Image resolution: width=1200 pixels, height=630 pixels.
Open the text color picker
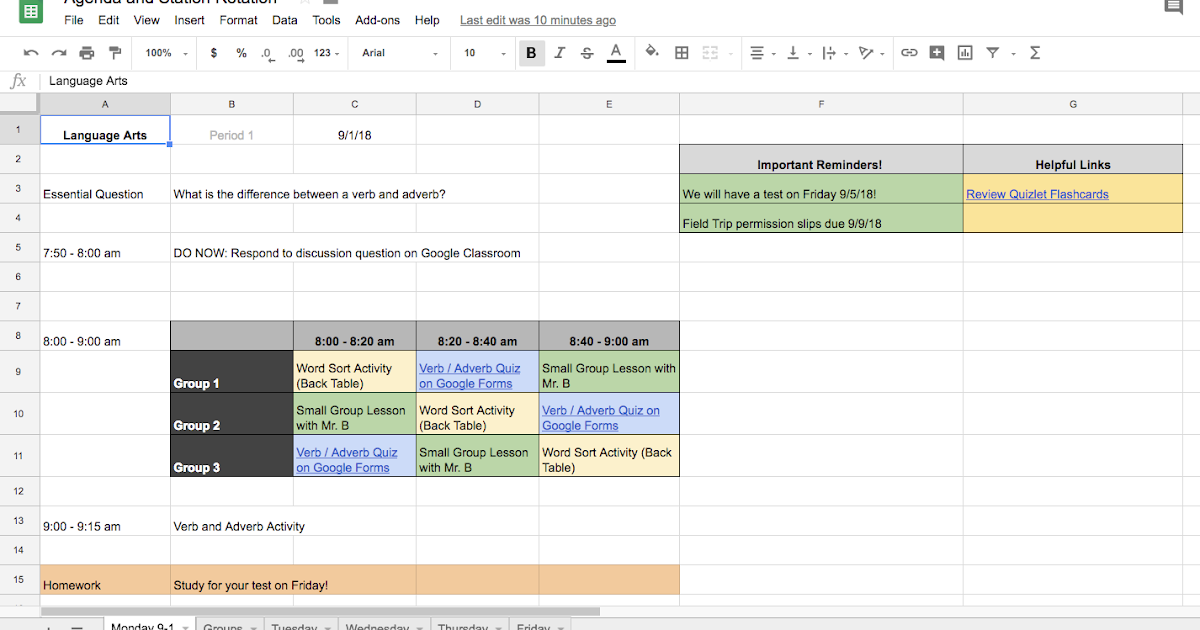[616, 52]
